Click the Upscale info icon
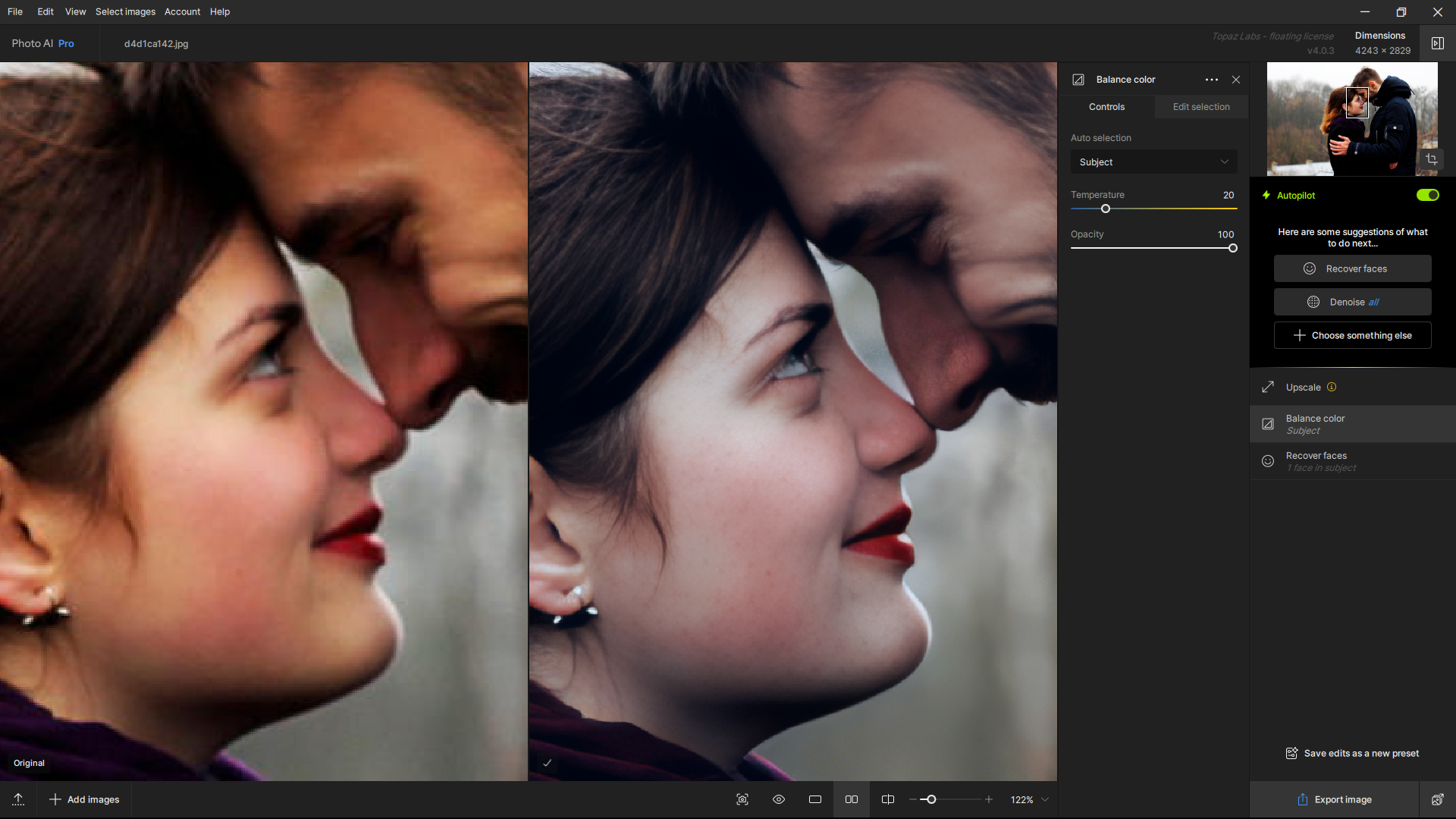 click(1332, 387)
